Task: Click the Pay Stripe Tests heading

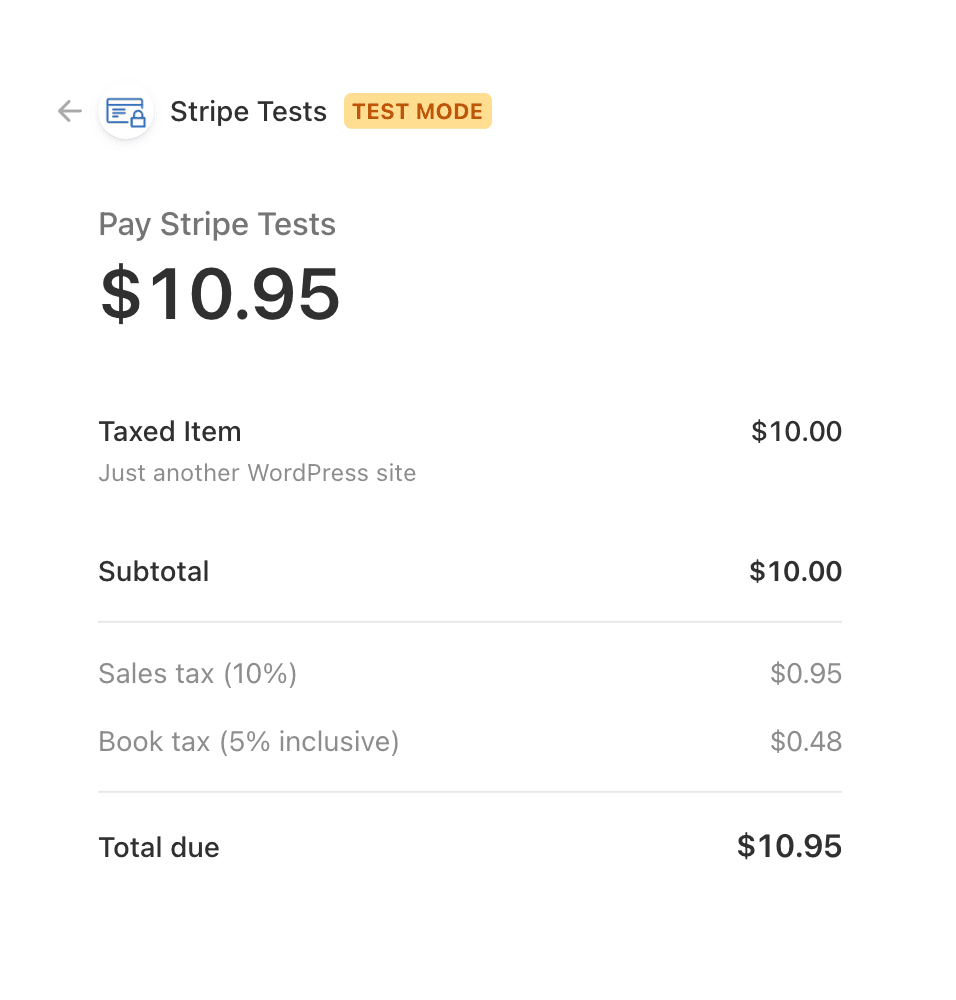Action: pyautogui.click(x=217, y=224)
